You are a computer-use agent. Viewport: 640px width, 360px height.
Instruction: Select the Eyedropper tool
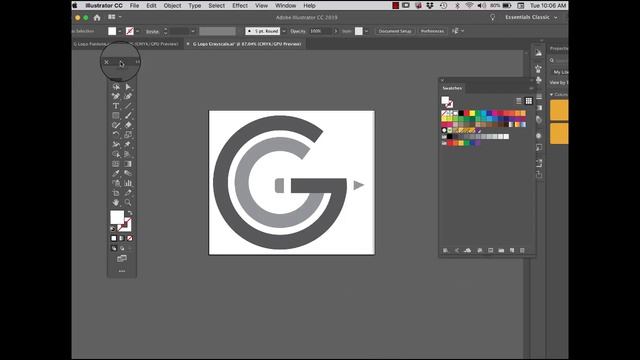click(116, 173)
